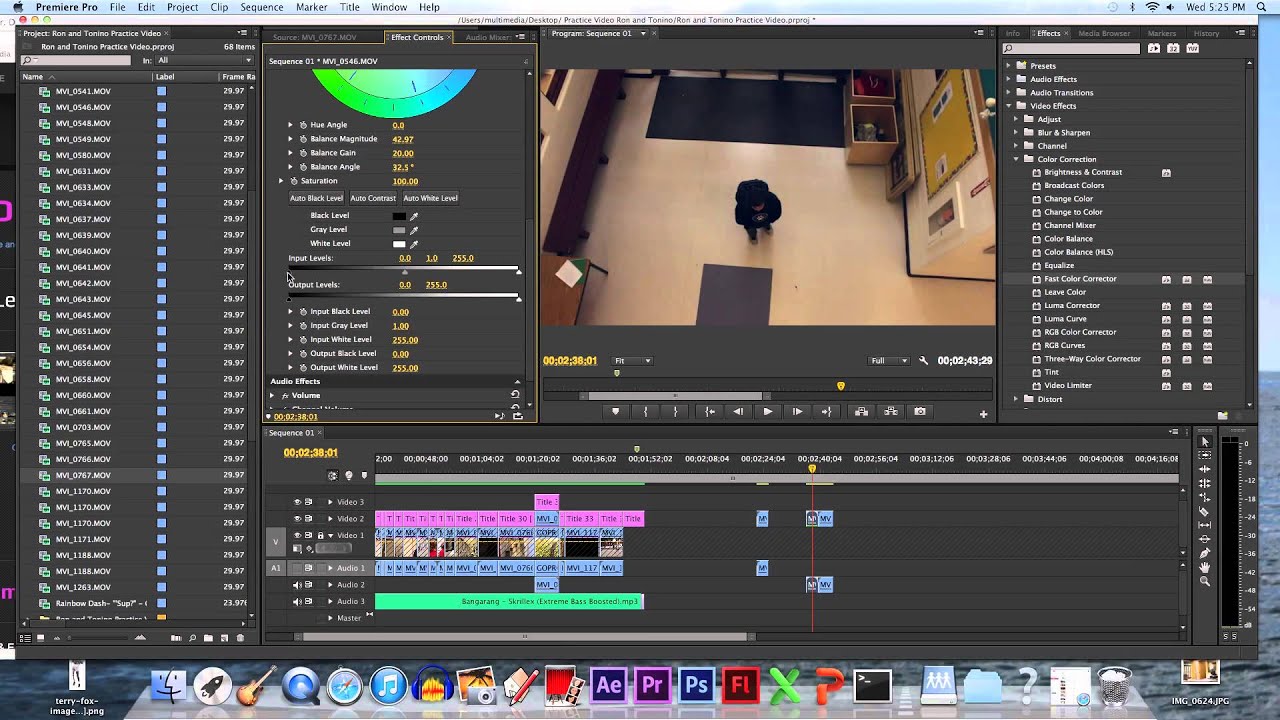Step forward one frame in Program monitor
This screenshot has width=1280, height=720.
pyautogui.click(x=797, y=411)
